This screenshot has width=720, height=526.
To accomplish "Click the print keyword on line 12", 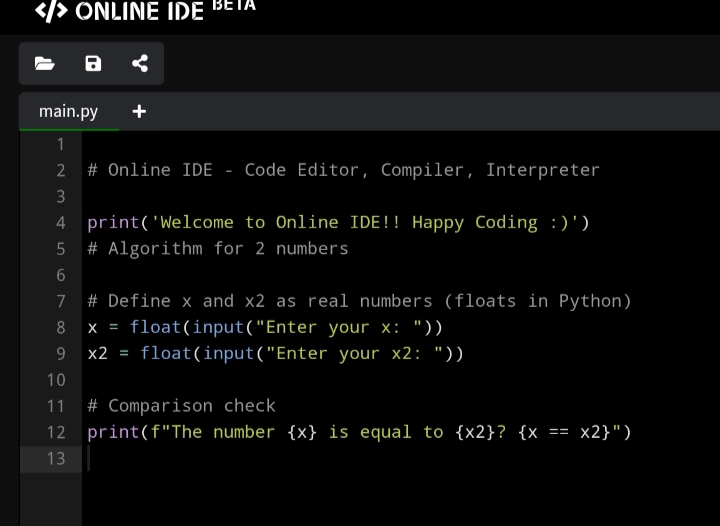I will [x=113, y=432].
